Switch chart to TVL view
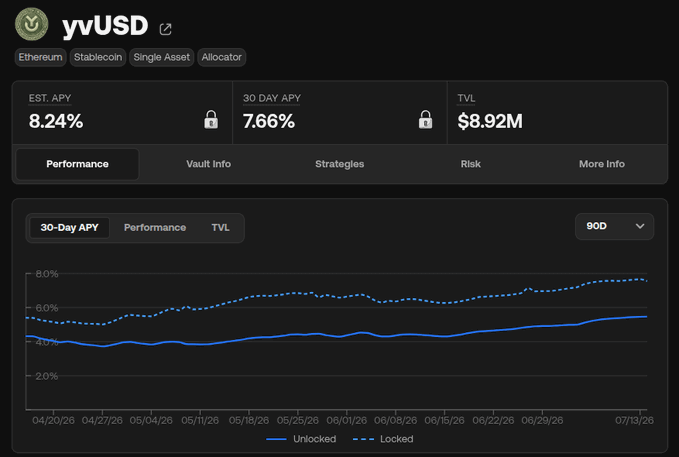 pos(220,227)
